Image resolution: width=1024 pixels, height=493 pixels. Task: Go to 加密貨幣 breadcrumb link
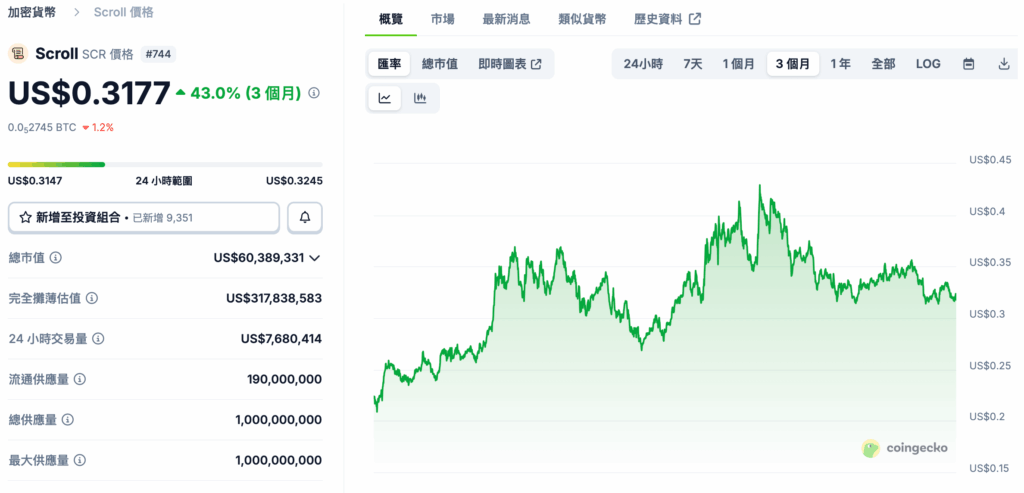coord(31,12)
